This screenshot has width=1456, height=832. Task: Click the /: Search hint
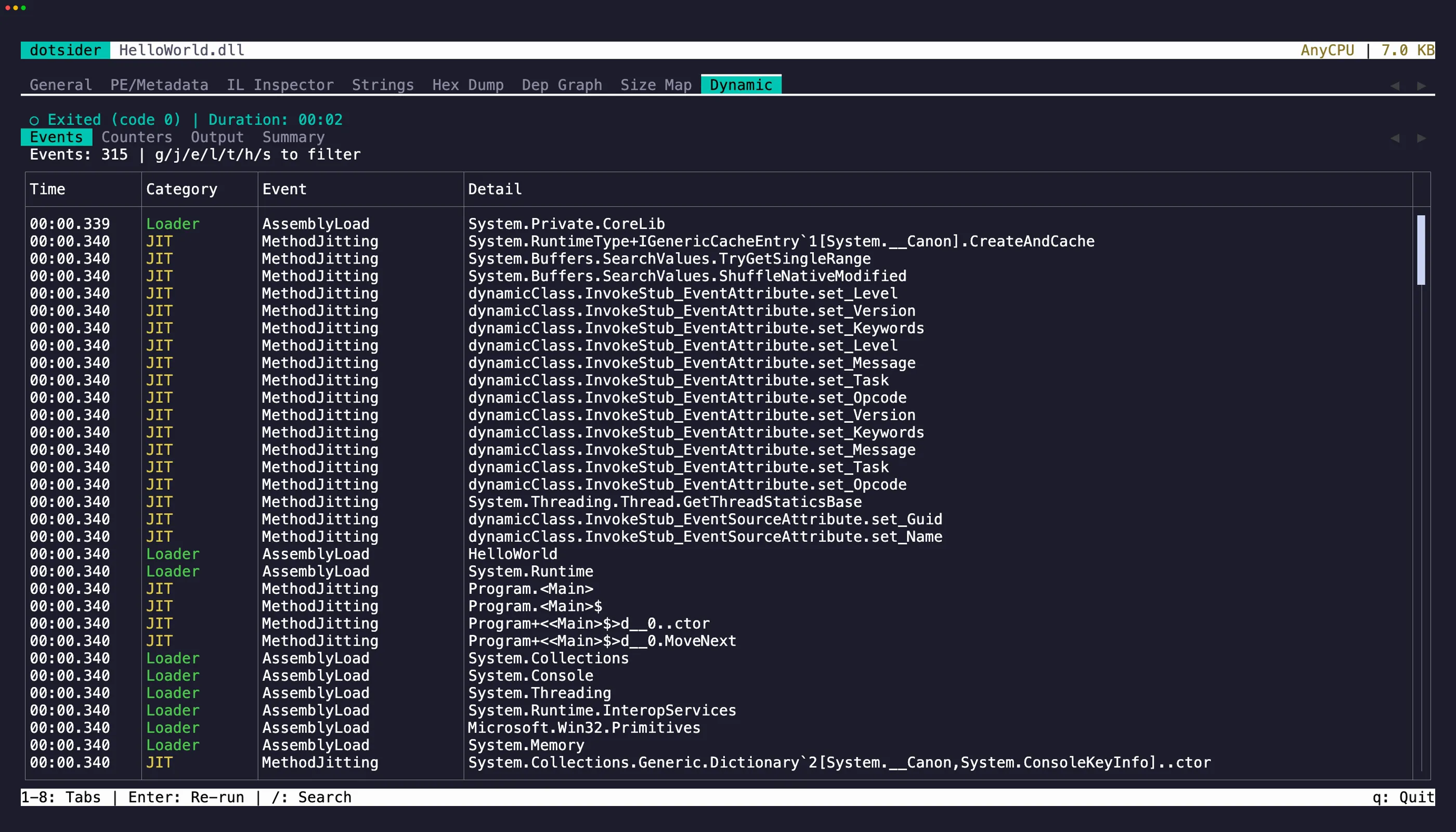click(311, 797)
